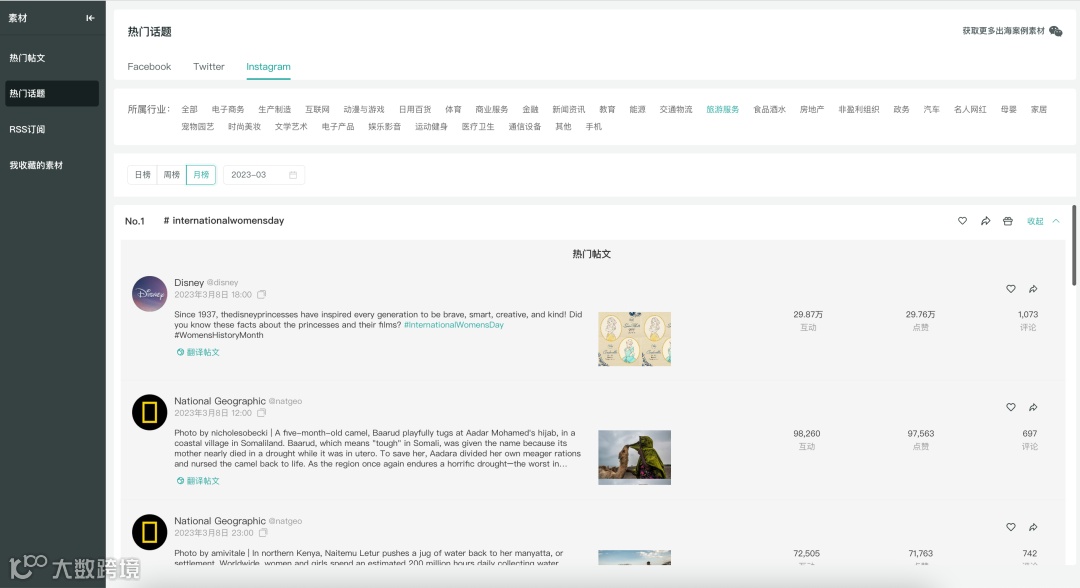Open 热门话题 in sidebar

click(x=52, y=94)
